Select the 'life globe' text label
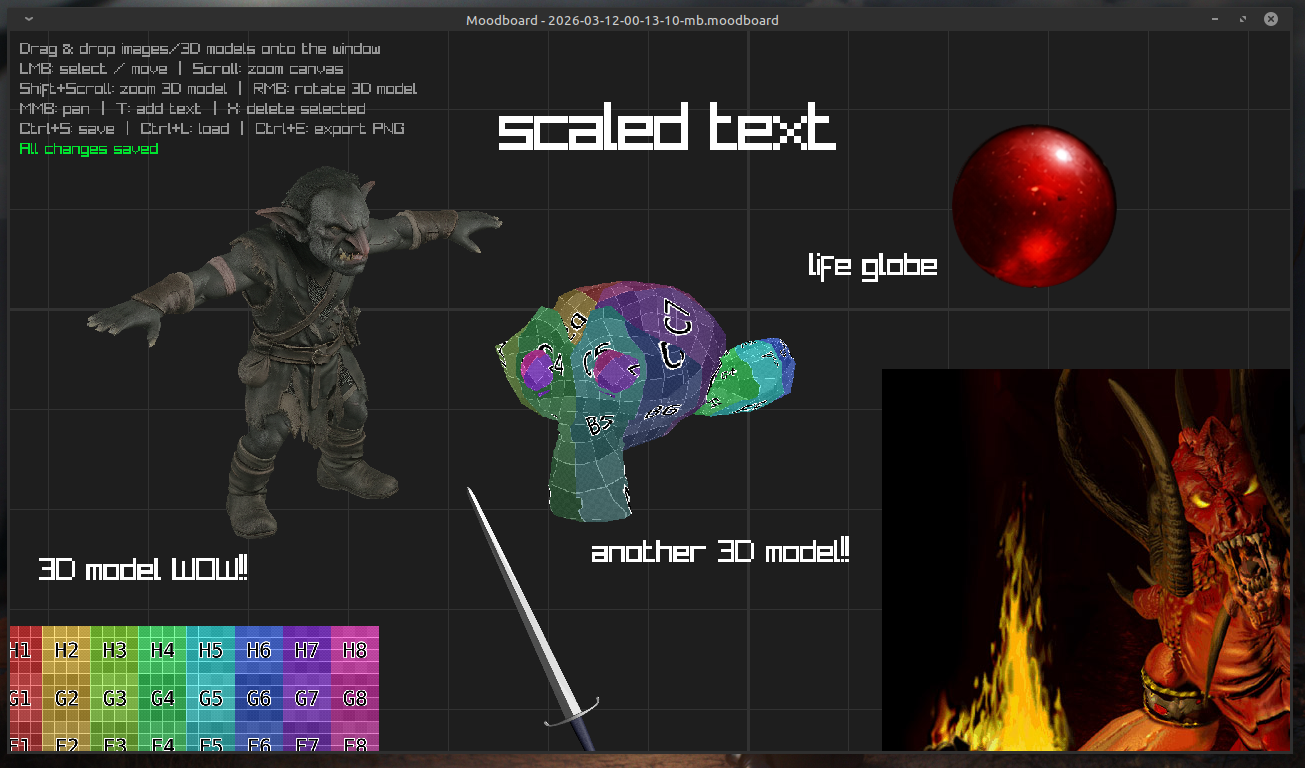 (x=872, y=265)
